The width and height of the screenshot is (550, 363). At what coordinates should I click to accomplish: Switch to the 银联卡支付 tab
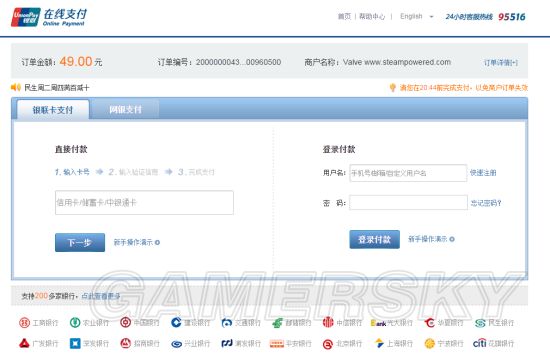coord(53,110)
